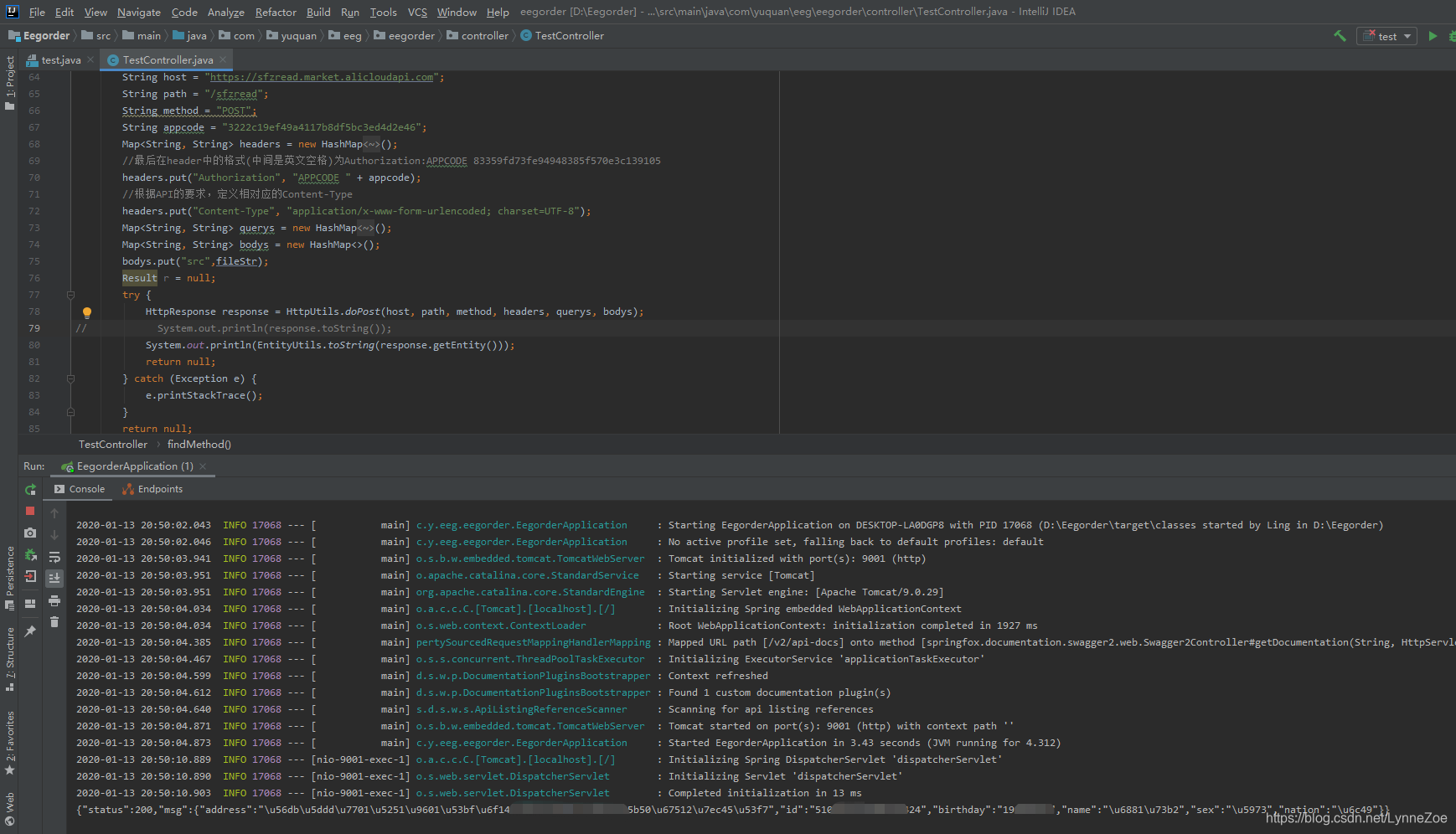Click the 'eegorder' breadcrumb package
The image size is (1456, 834).
pos(405,36)
